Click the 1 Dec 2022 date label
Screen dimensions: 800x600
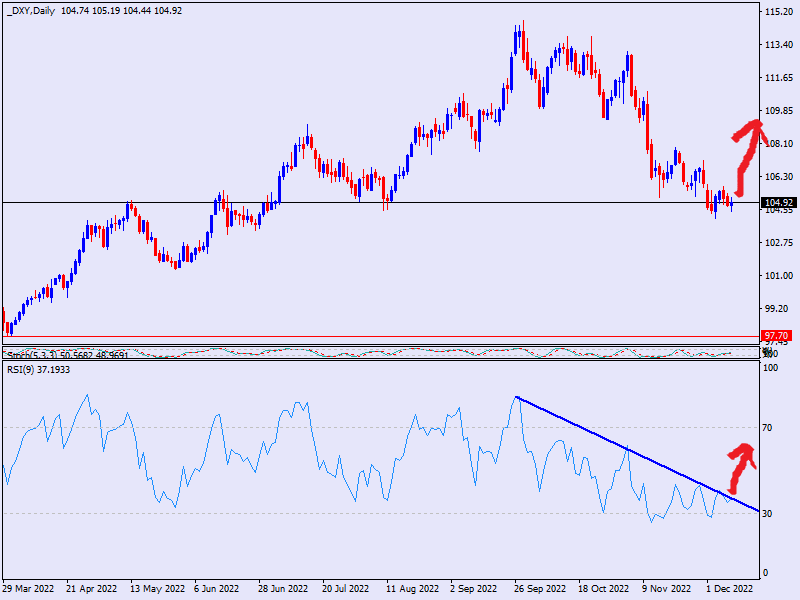(x=730, y=588)
